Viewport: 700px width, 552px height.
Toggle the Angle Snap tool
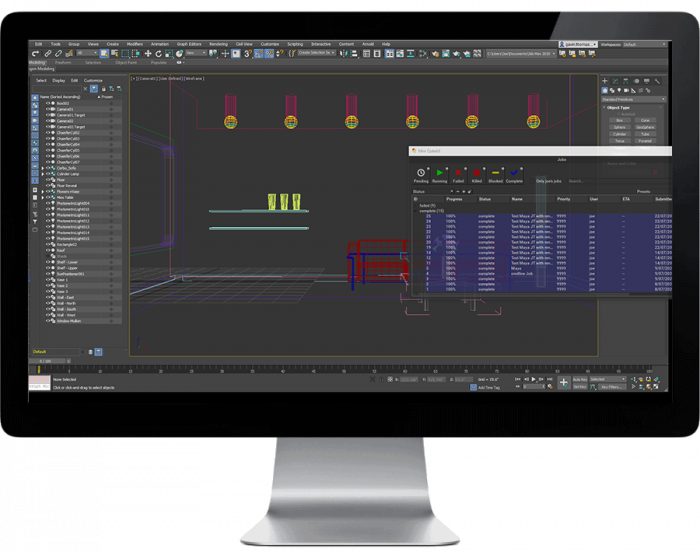coord(258,54)
